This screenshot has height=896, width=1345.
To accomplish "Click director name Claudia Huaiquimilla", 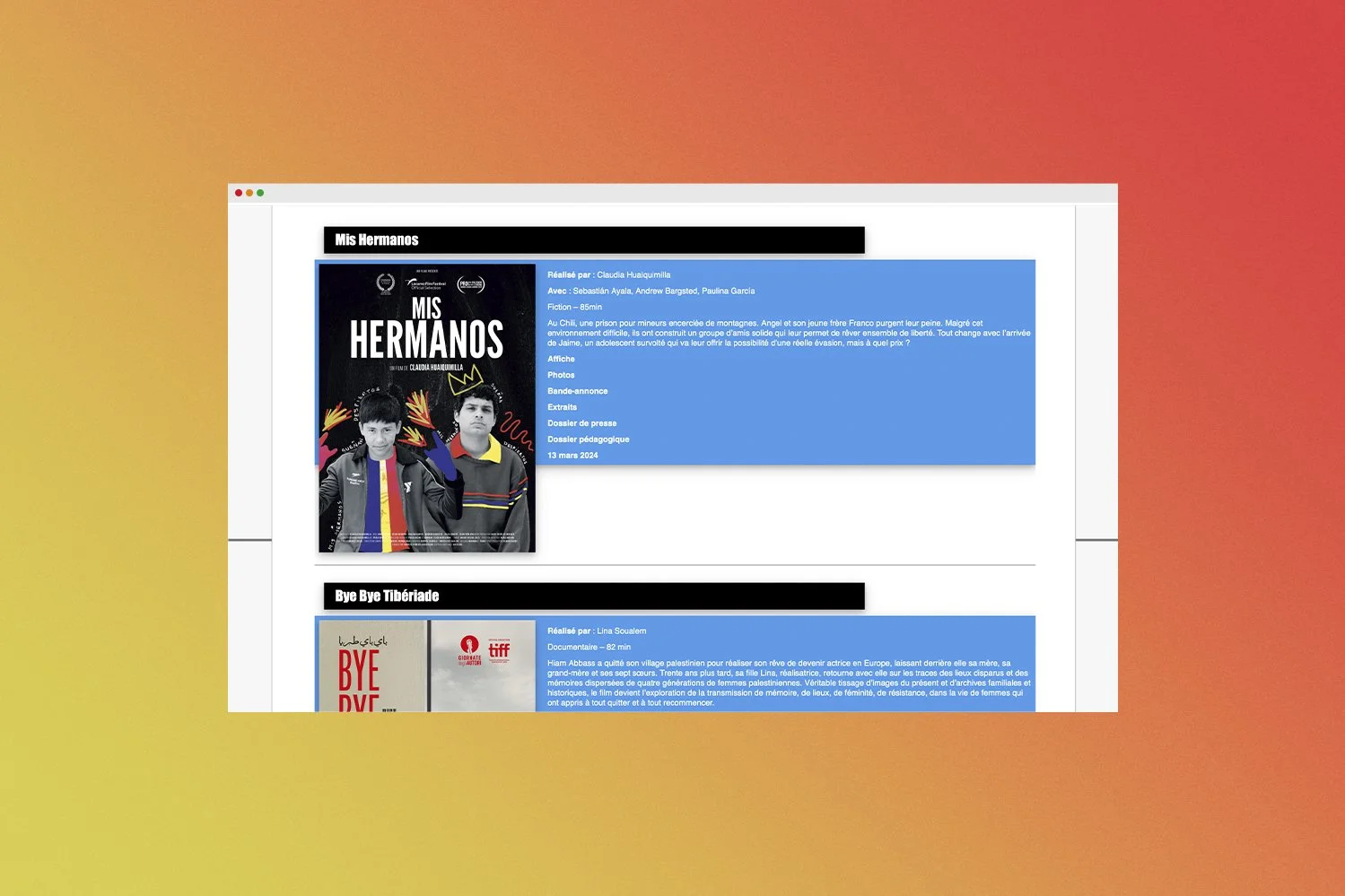I will tap(633, 274).
